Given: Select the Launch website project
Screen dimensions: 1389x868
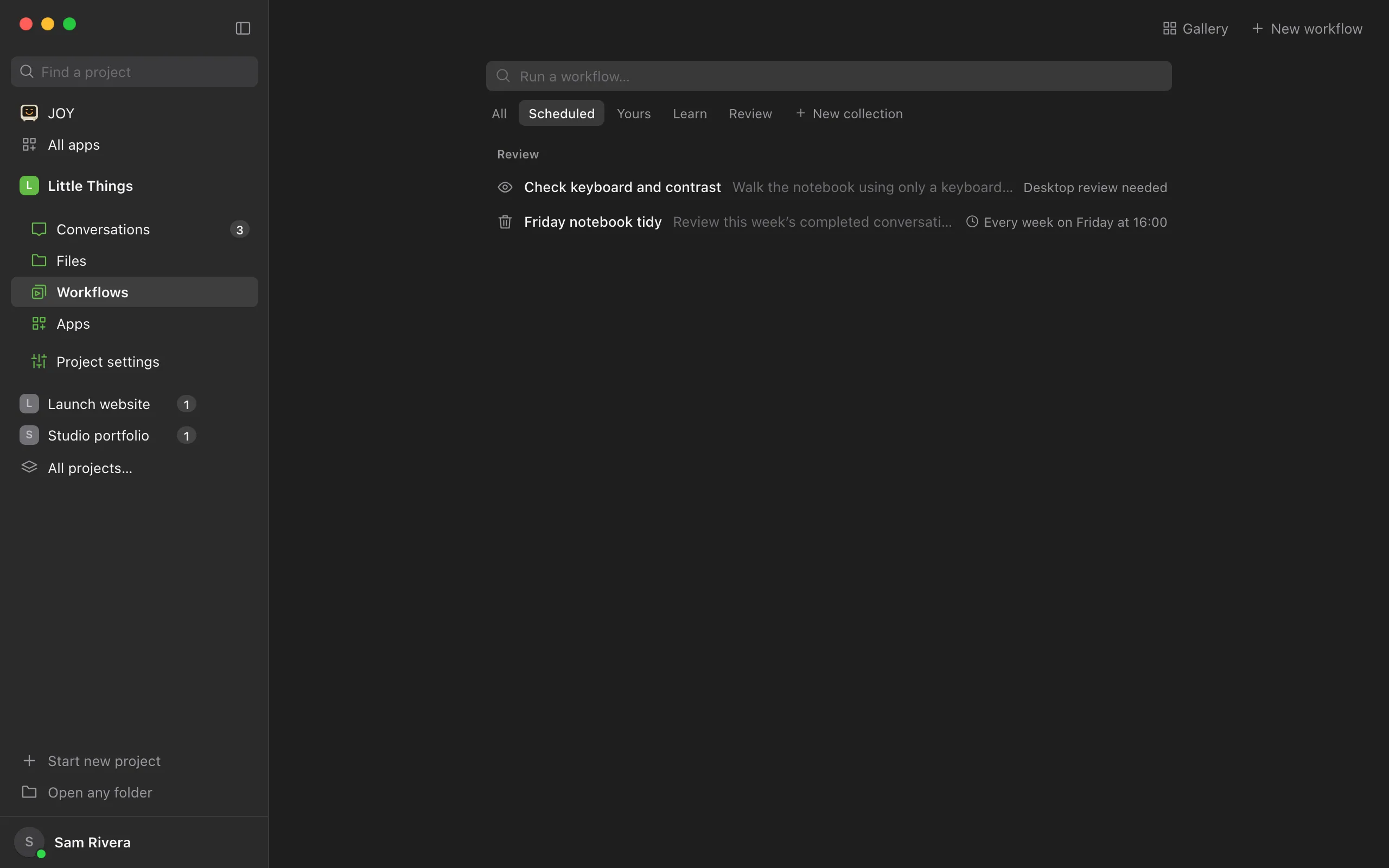Looking at the screenshot, I should coord(99,404).
